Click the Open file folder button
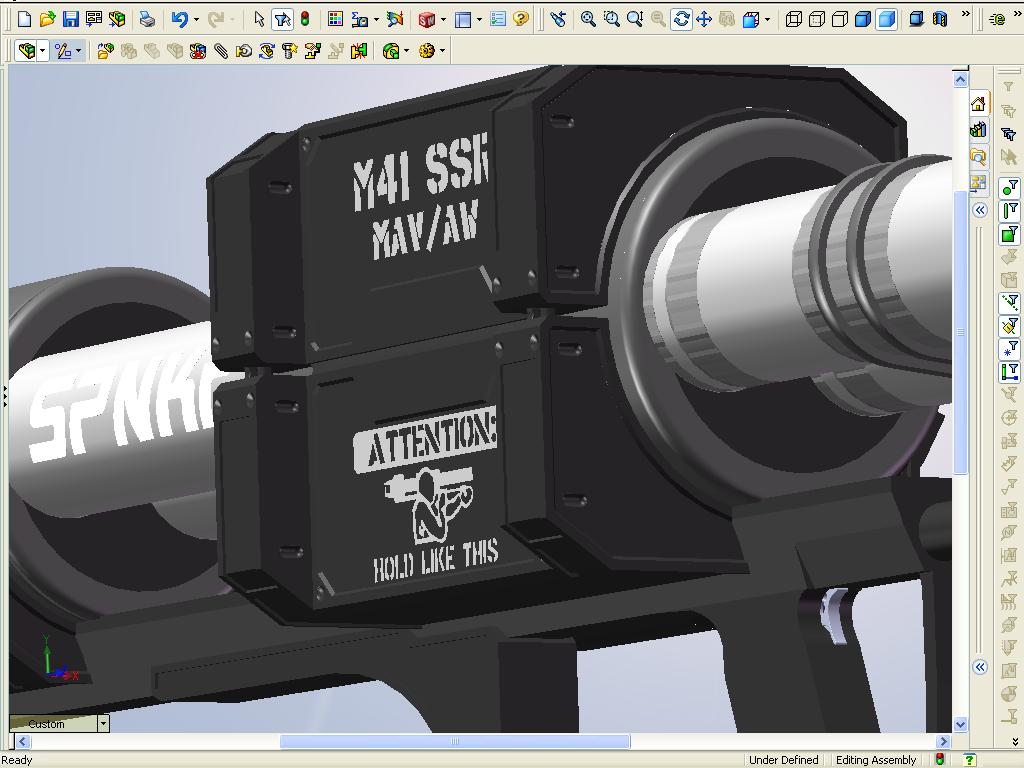 pyautogui.click(x=47, y=19)
